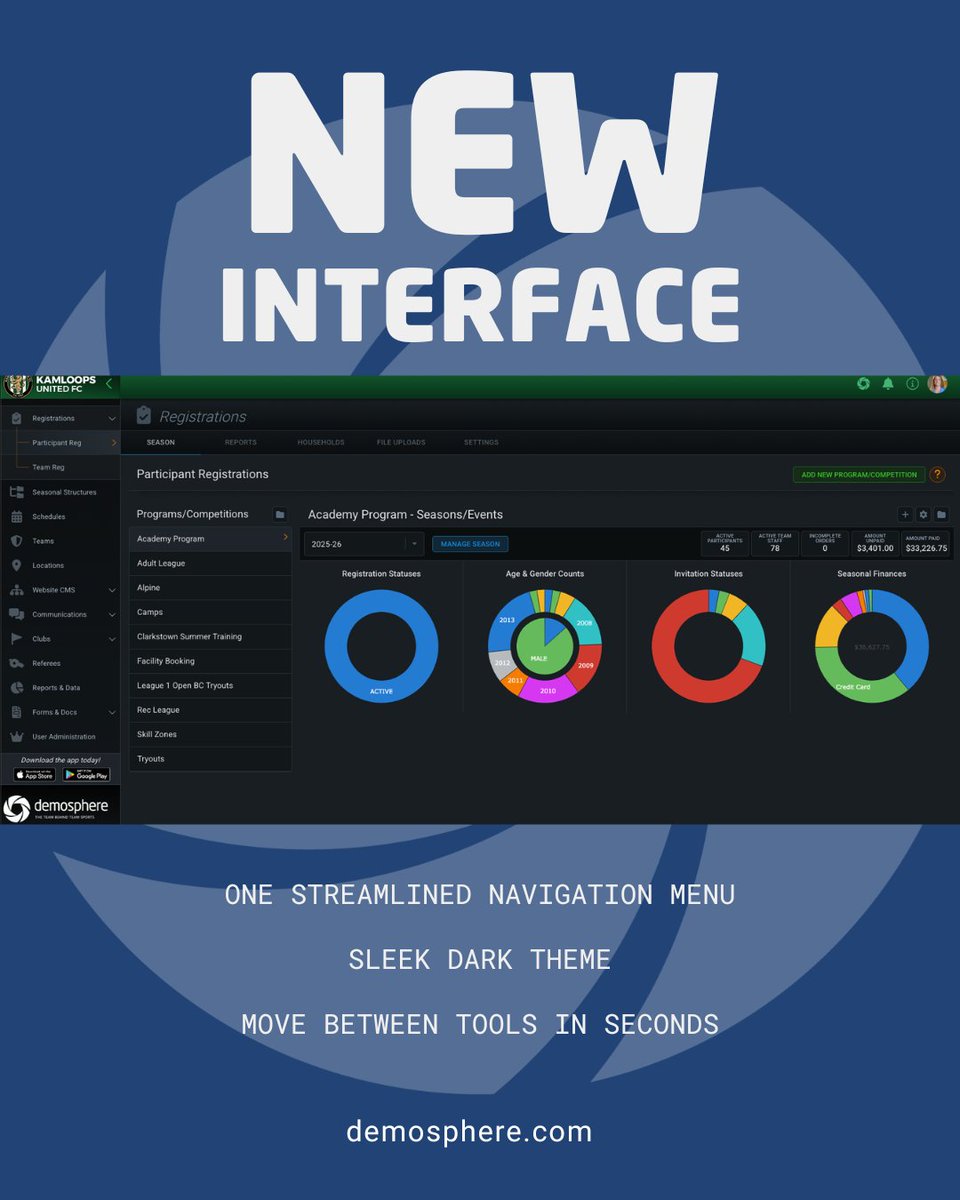Click the Locations pin icon

point(16,565)
